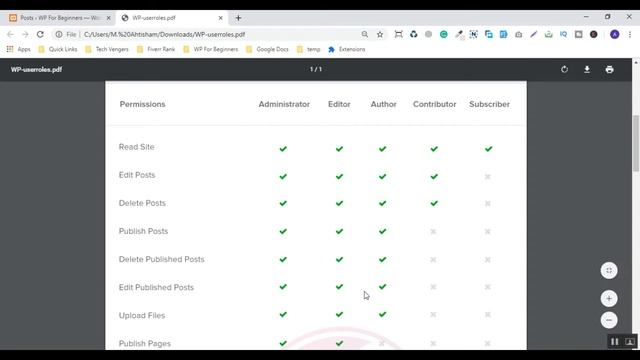Click the Administrator column header

pos(284,104)
